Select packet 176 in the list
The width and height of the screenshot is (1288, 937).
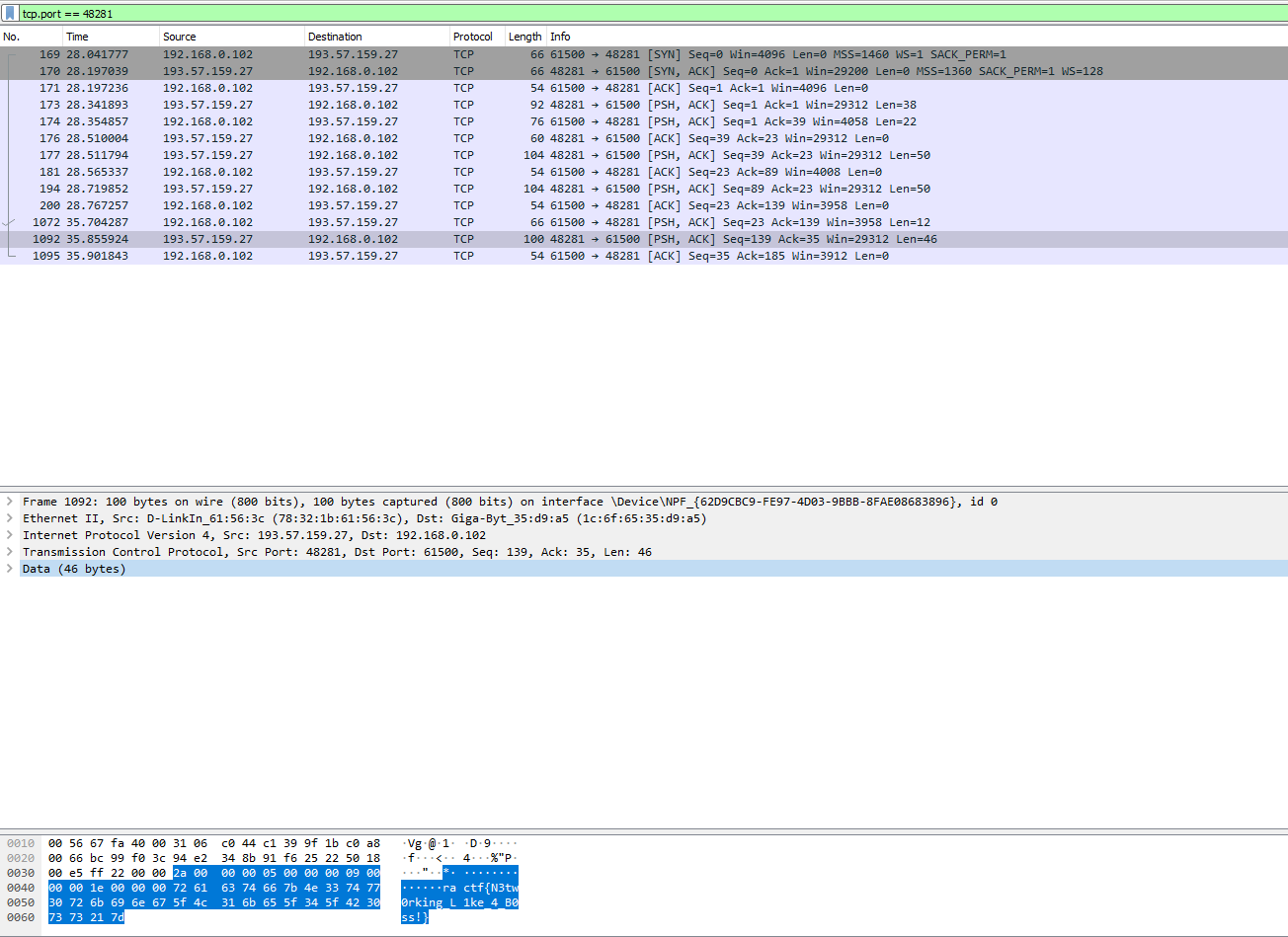pyautogui.click(x=644, y=138)
